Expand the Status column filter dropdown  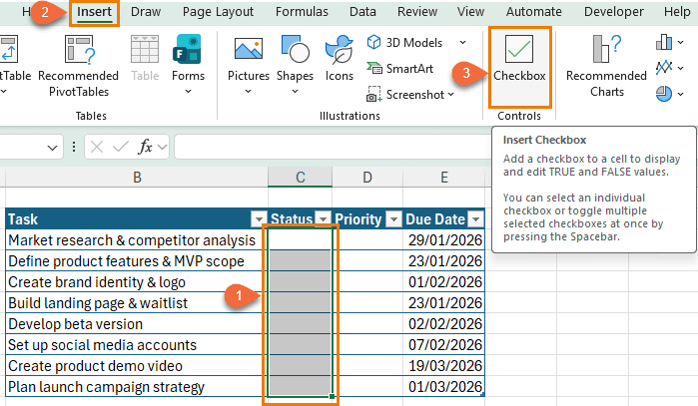323,220
